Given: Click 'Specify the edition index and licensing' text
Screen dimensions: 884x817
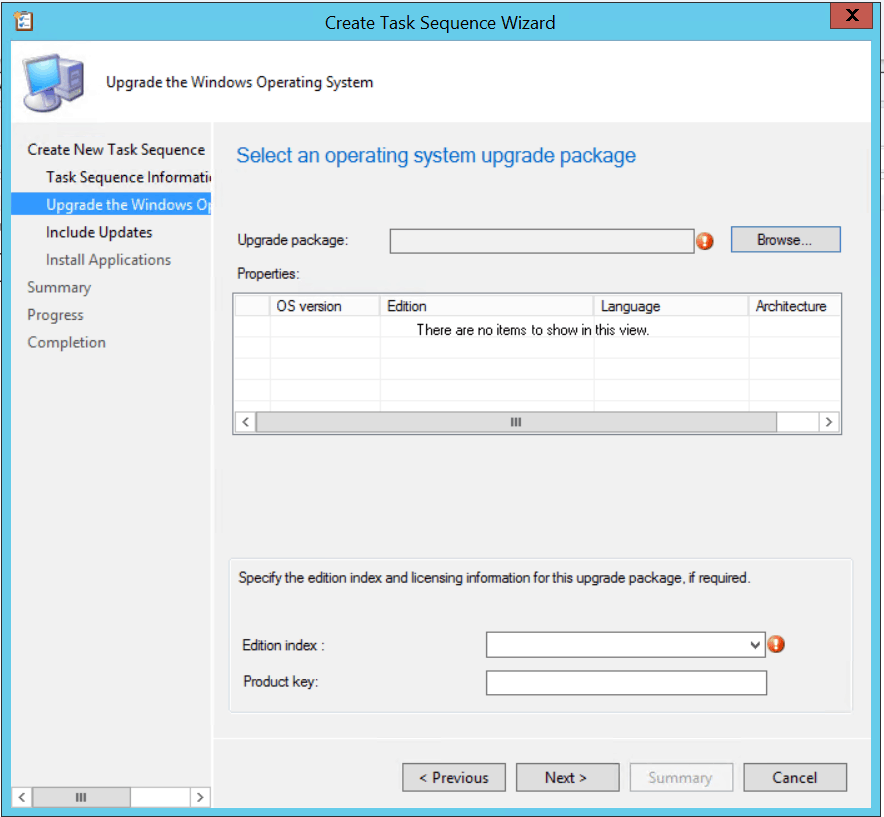Looking at the screenshot, I should [x=494, y=578].
